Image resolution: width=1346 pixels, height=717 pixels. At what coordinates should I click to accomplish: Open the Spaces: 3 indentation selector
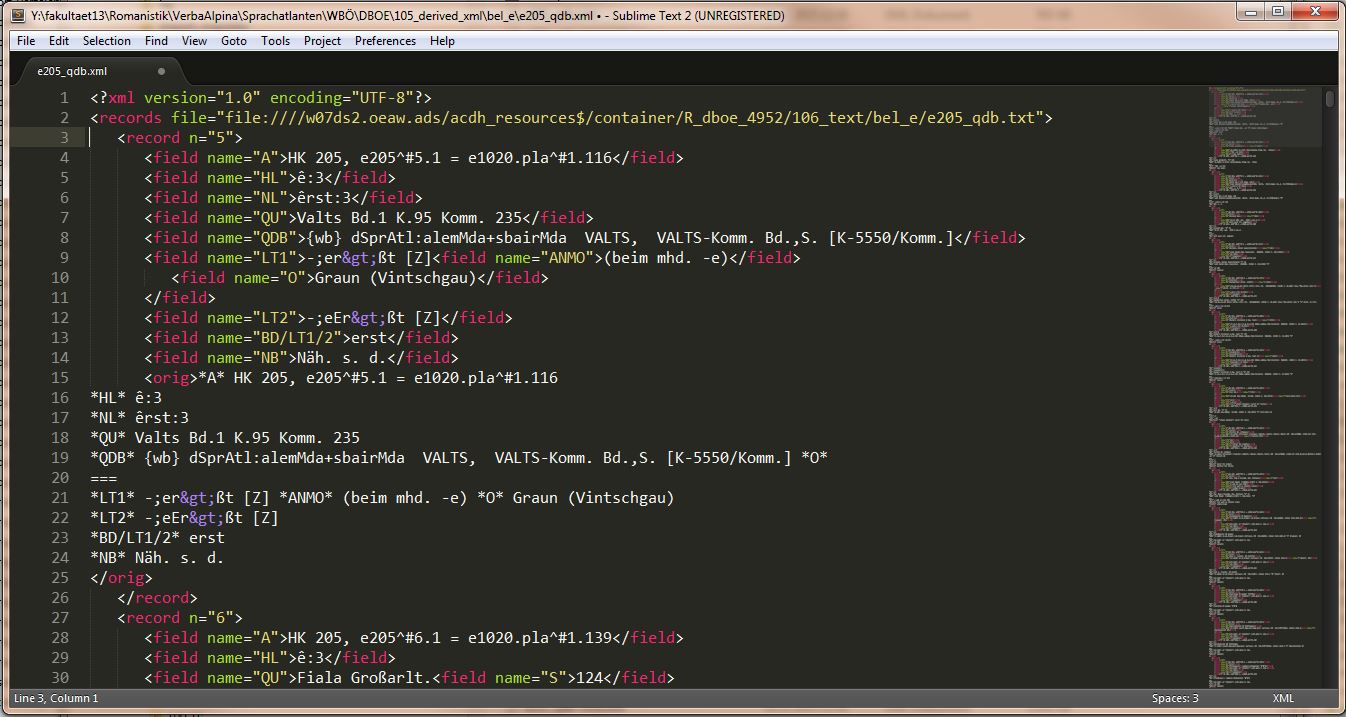1175,698
